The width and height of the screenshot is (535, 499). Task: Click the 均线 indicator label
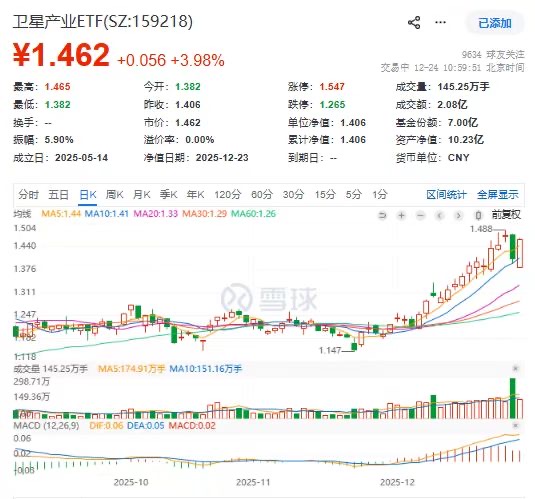tap(22, 214)
